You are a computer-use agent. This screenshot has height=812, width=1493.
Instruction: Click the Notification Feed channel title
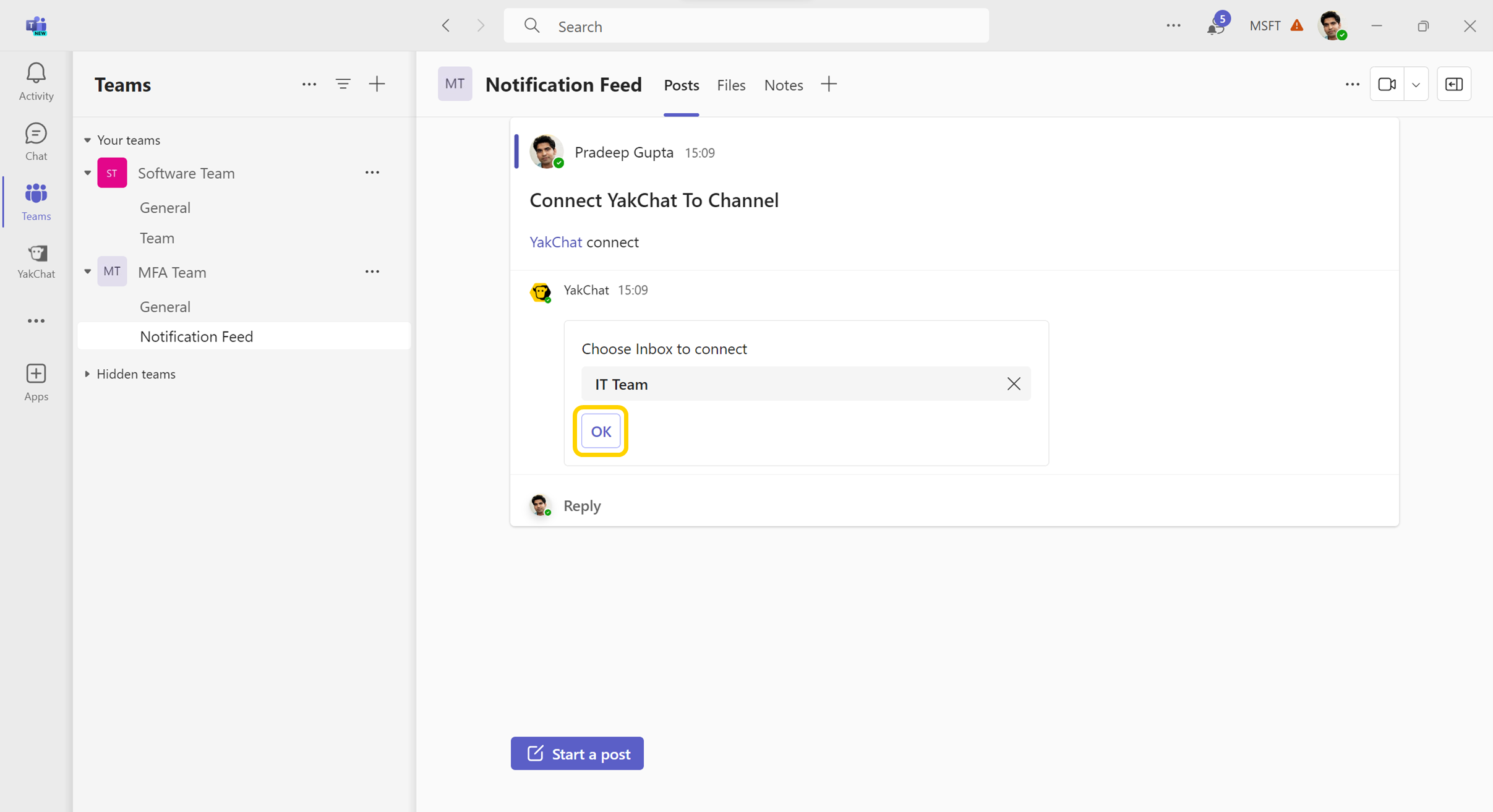[x=563, y=84]
